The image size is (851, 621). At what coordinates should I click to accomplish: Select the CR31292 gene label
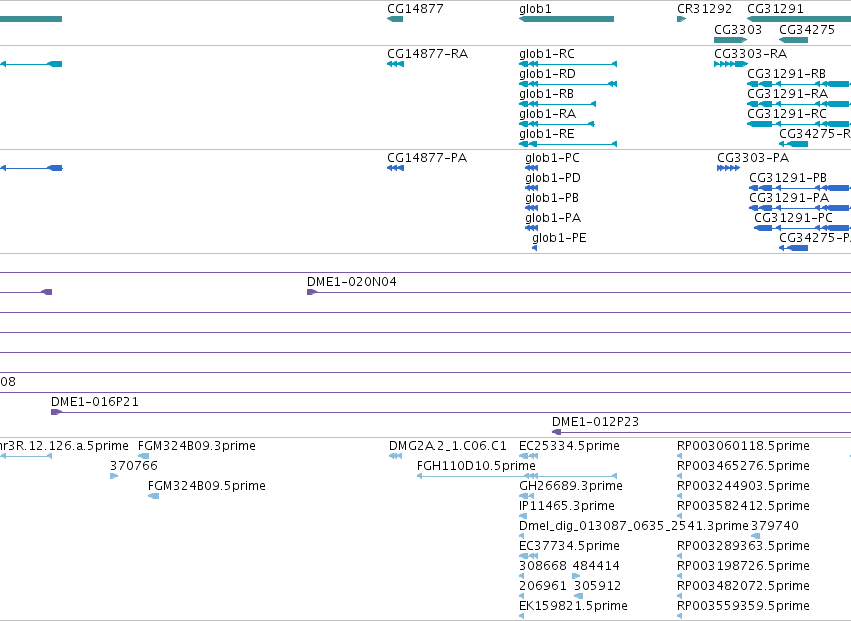click(x=704, y=9)
